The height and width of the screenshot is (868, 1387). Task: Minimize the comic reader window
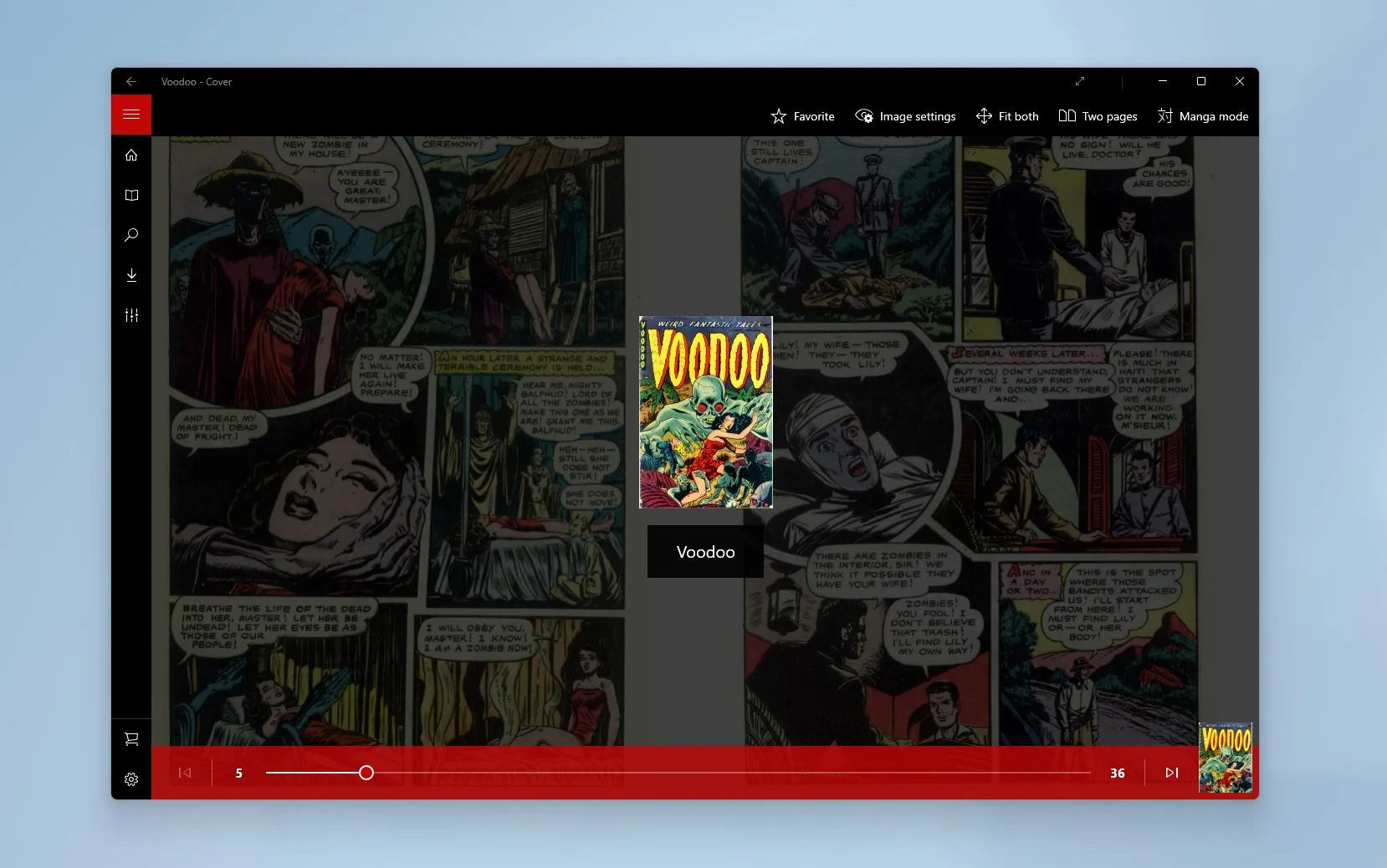(x=1162, y=81)
